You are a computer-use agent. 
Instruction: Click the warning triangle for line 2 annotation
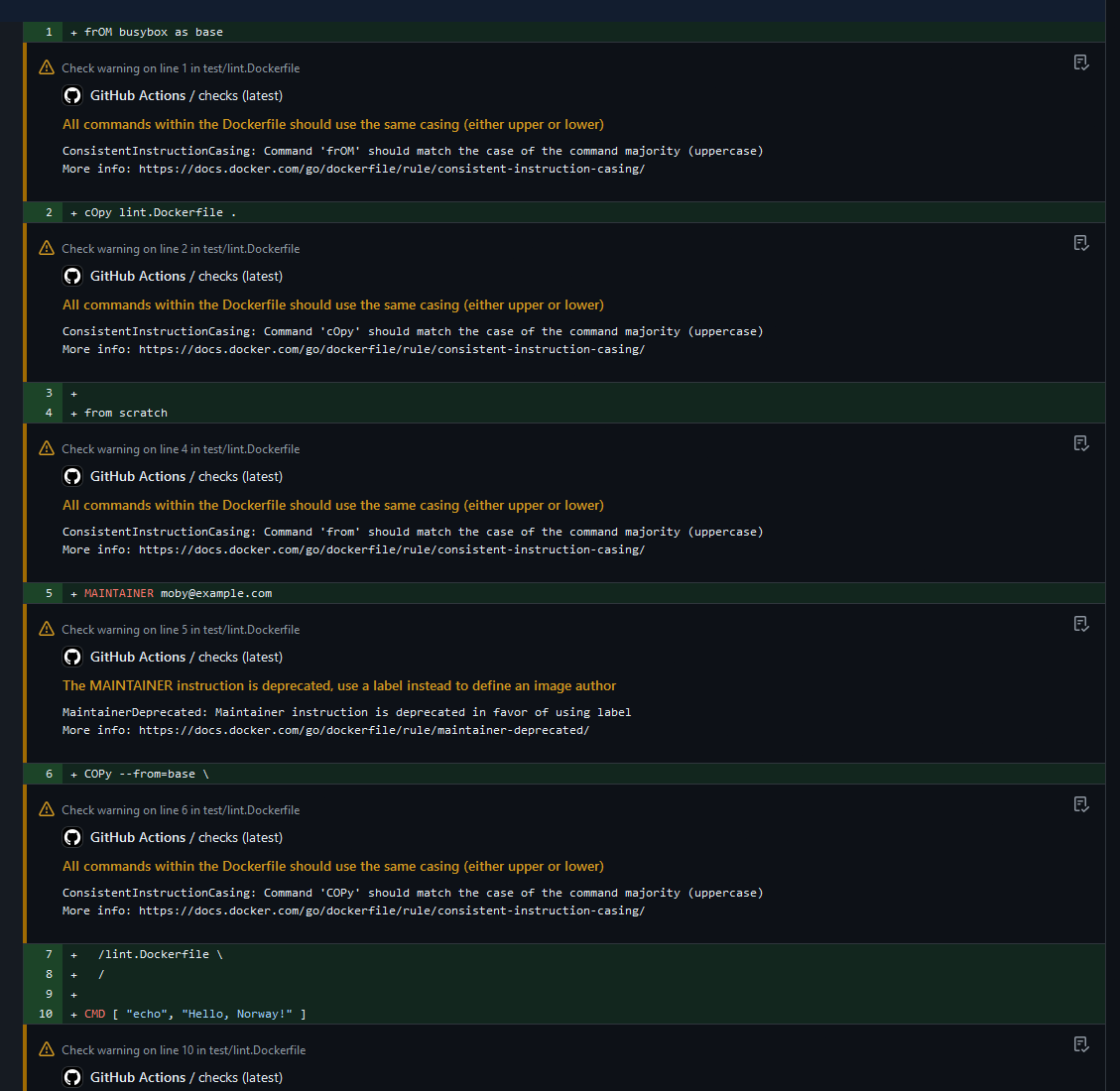(x=46, y=248)
